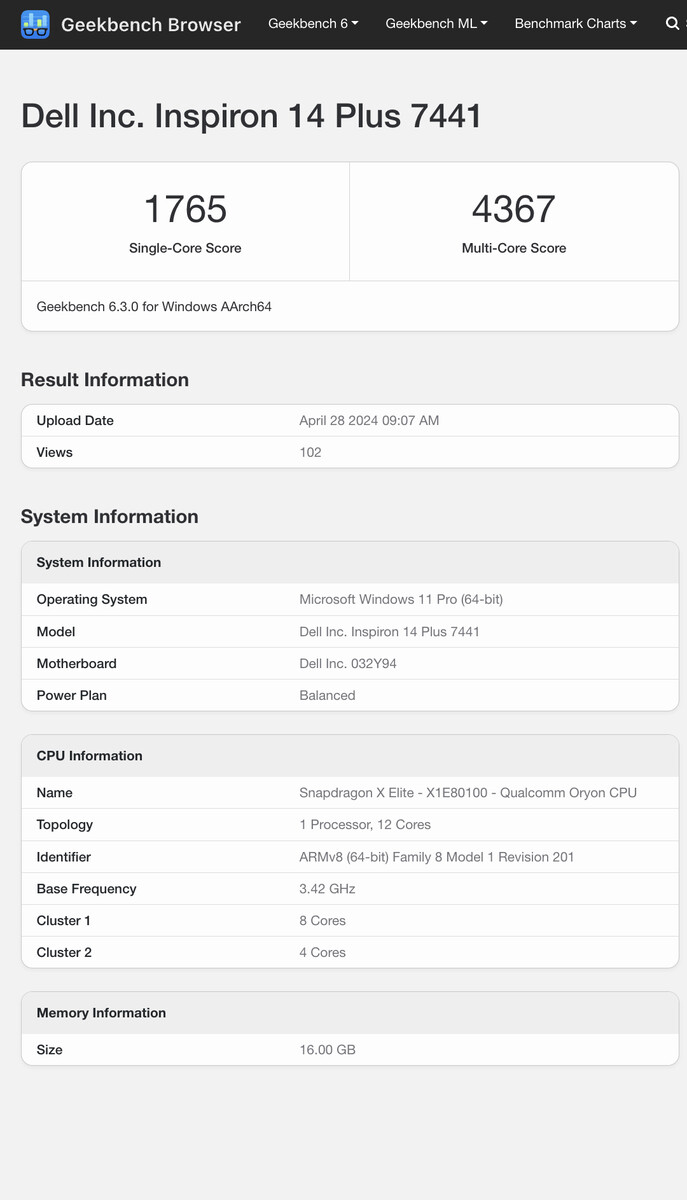Screen dimensions: 687x1200
Task: Click the Geekbench 6.3.0 for Windows AArch64 text
Action: (154, 306)
